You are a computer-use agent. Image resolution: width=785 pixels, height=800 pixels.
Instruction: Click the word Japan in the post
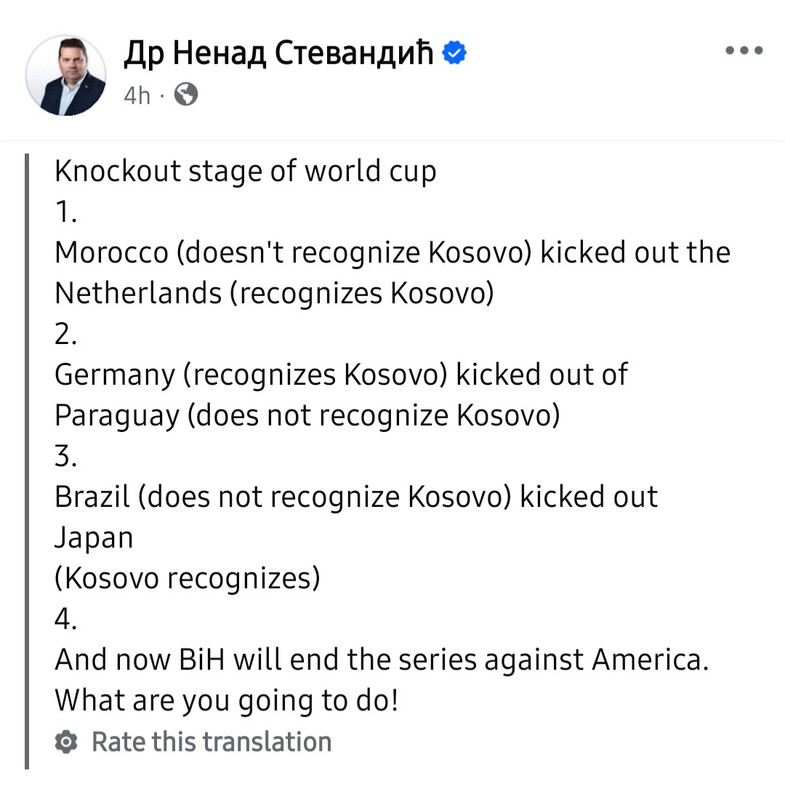click(94, 538)
